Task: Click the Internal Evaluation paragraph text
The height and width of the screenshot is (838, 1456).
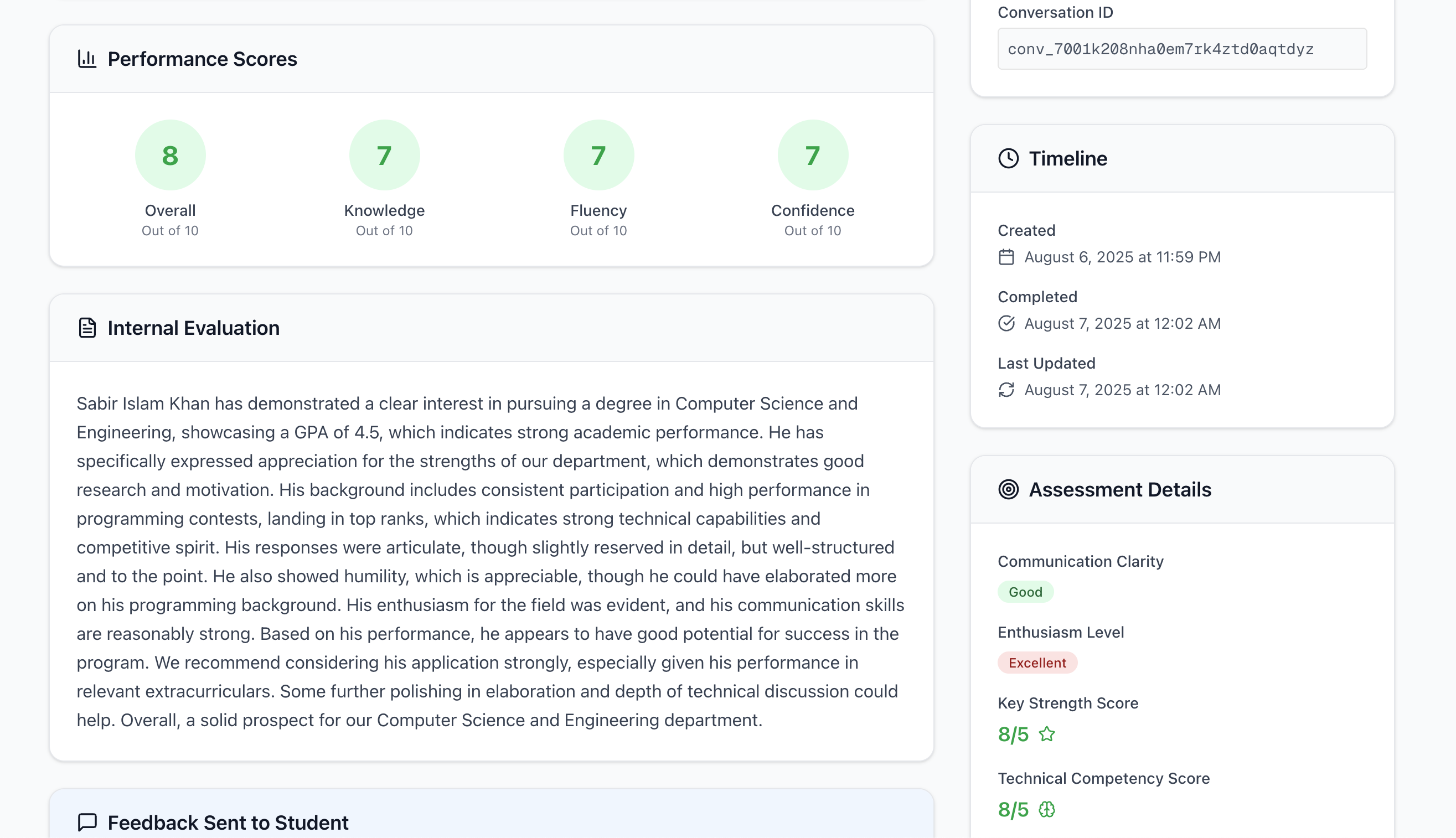Action: click(491, 561)
